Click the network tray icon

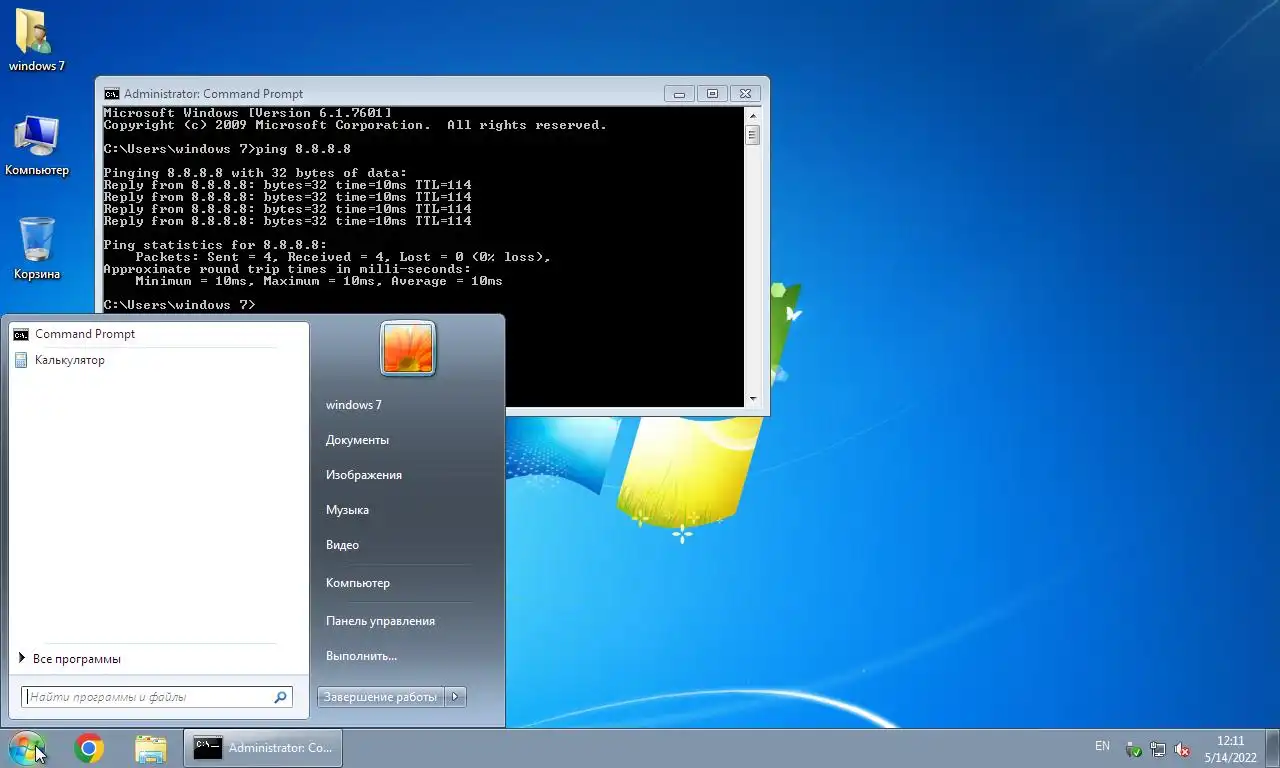pos(1158,749)
